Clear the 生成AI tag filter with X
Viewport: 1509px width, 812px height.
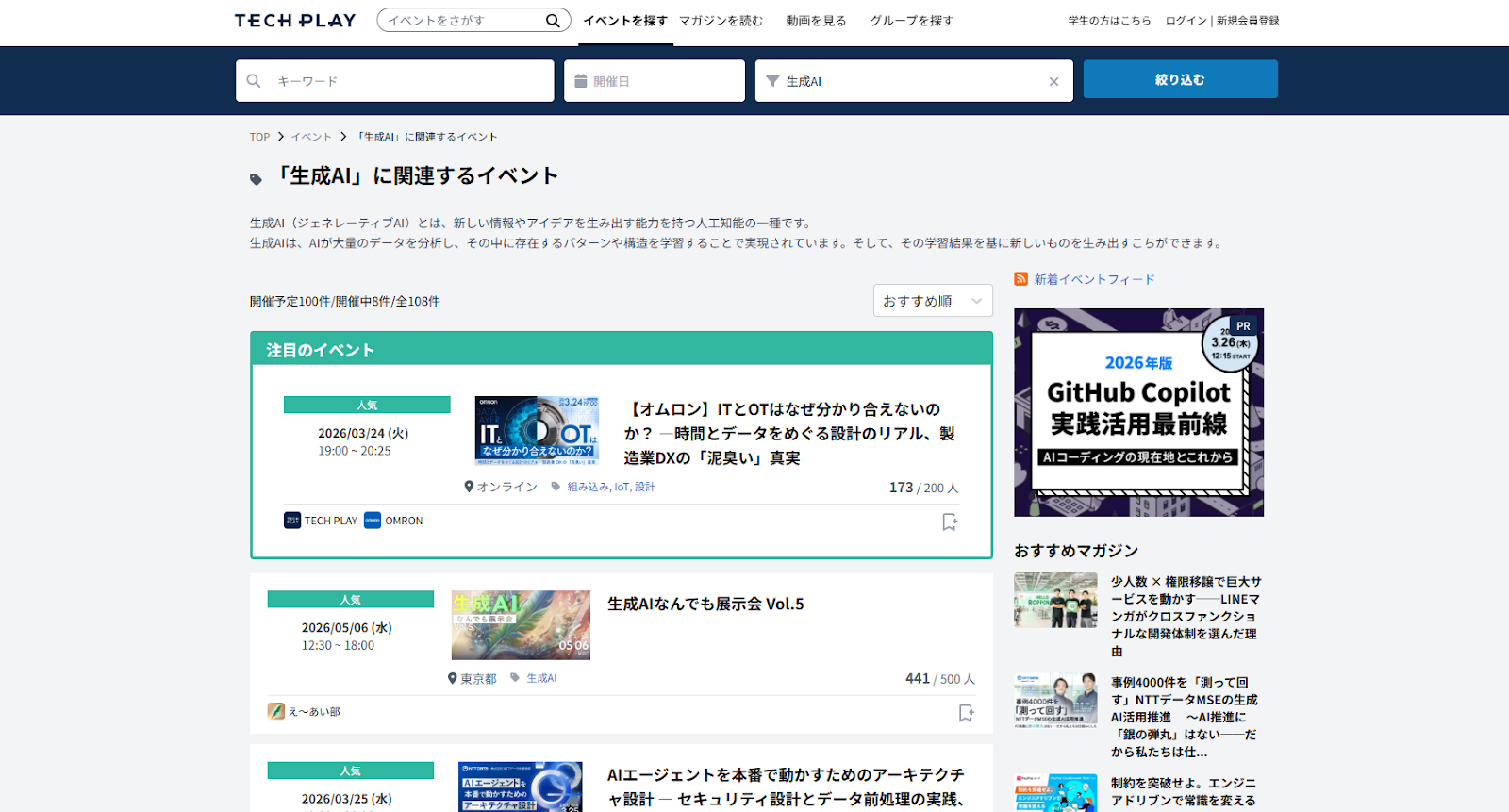(x=1053, y=82)
